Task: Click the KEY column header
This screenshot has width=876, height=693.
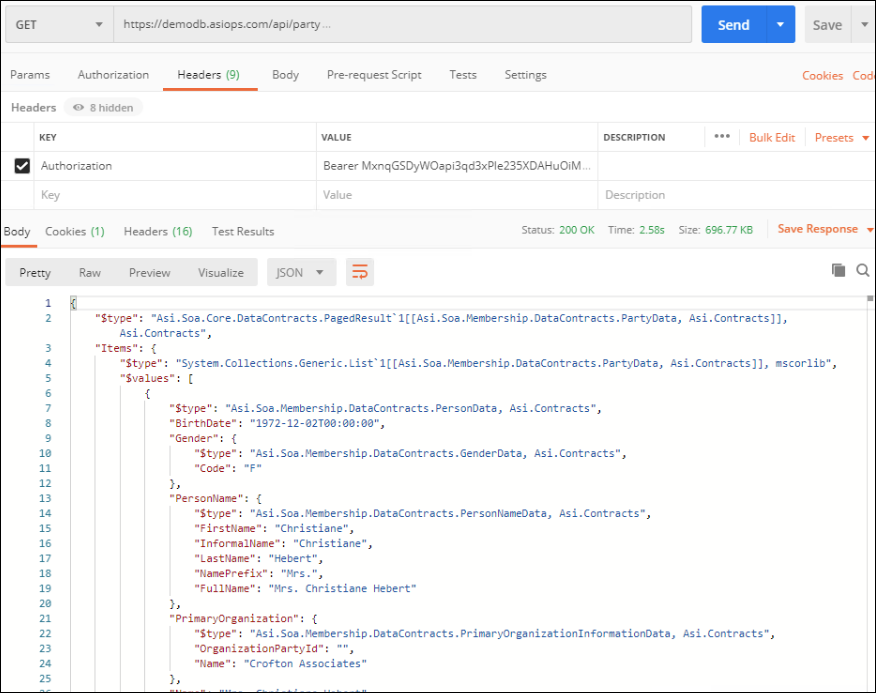Action: (x=48, y=137)
